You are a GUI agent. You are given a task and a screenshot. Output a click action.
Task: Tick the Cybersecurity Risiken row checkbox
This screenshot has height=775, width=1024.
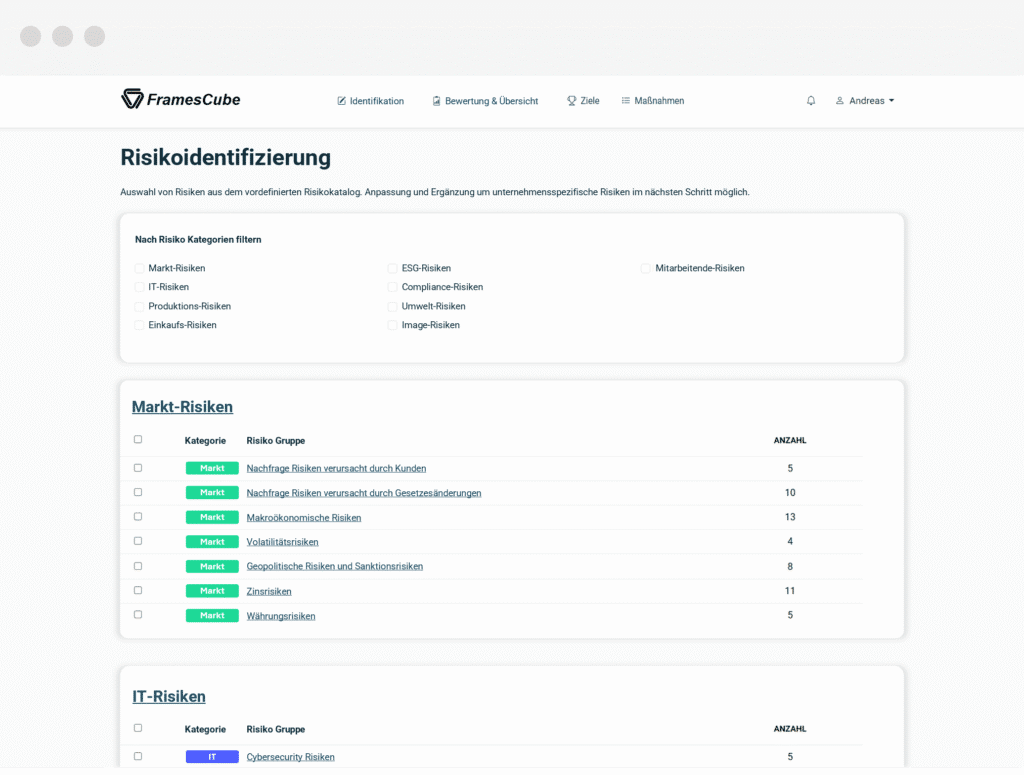click(x=138, y=756)
